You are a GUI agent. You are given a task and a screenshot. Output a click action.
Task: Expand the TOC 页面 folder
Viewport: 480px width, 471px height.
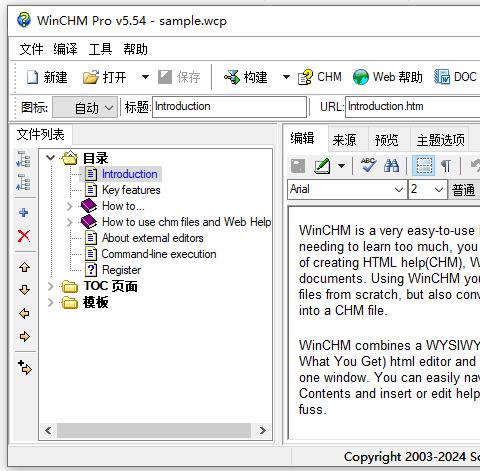[51, 286]
